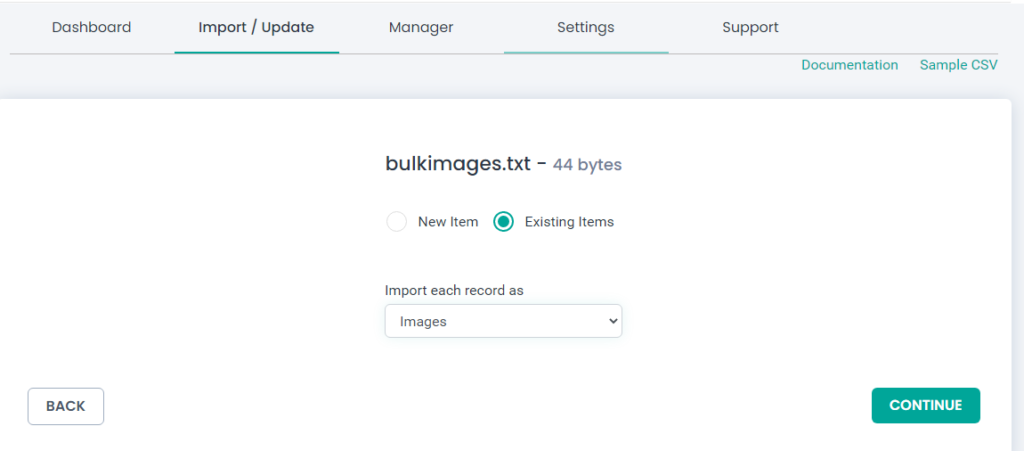Expand the Import each record as dropdown
The height and width of the screenshot is (451, 1024).
pyautogui.click(x=504, y=321)
